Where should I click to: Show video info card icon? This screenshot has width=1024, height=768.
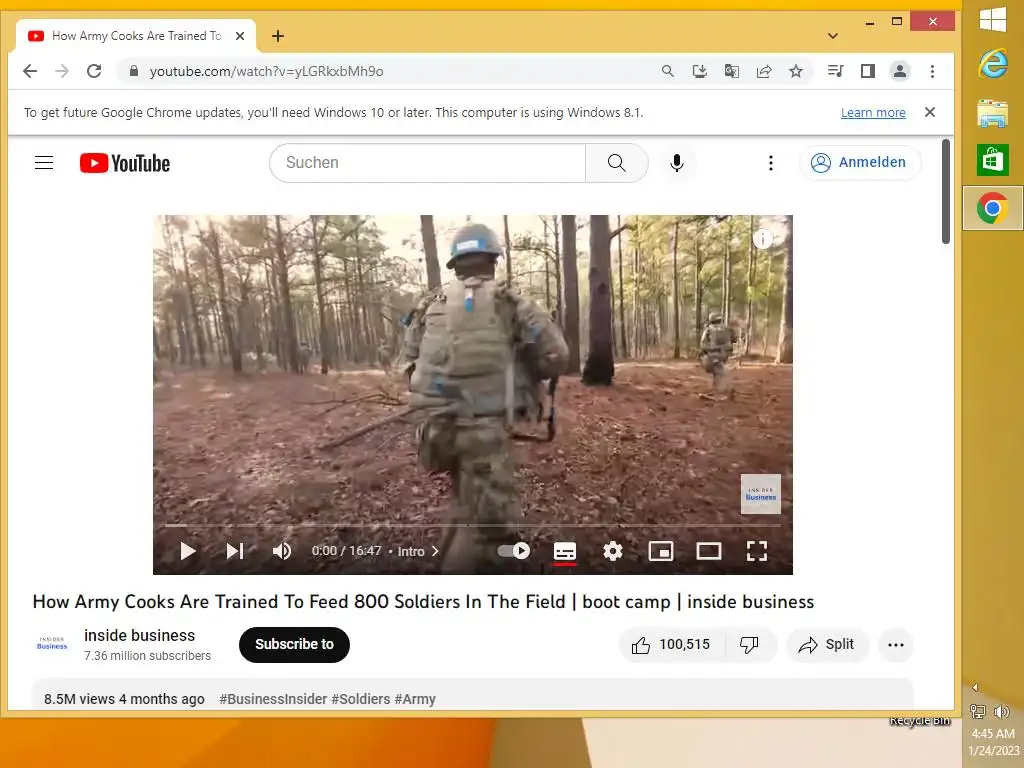pos(762,239)
